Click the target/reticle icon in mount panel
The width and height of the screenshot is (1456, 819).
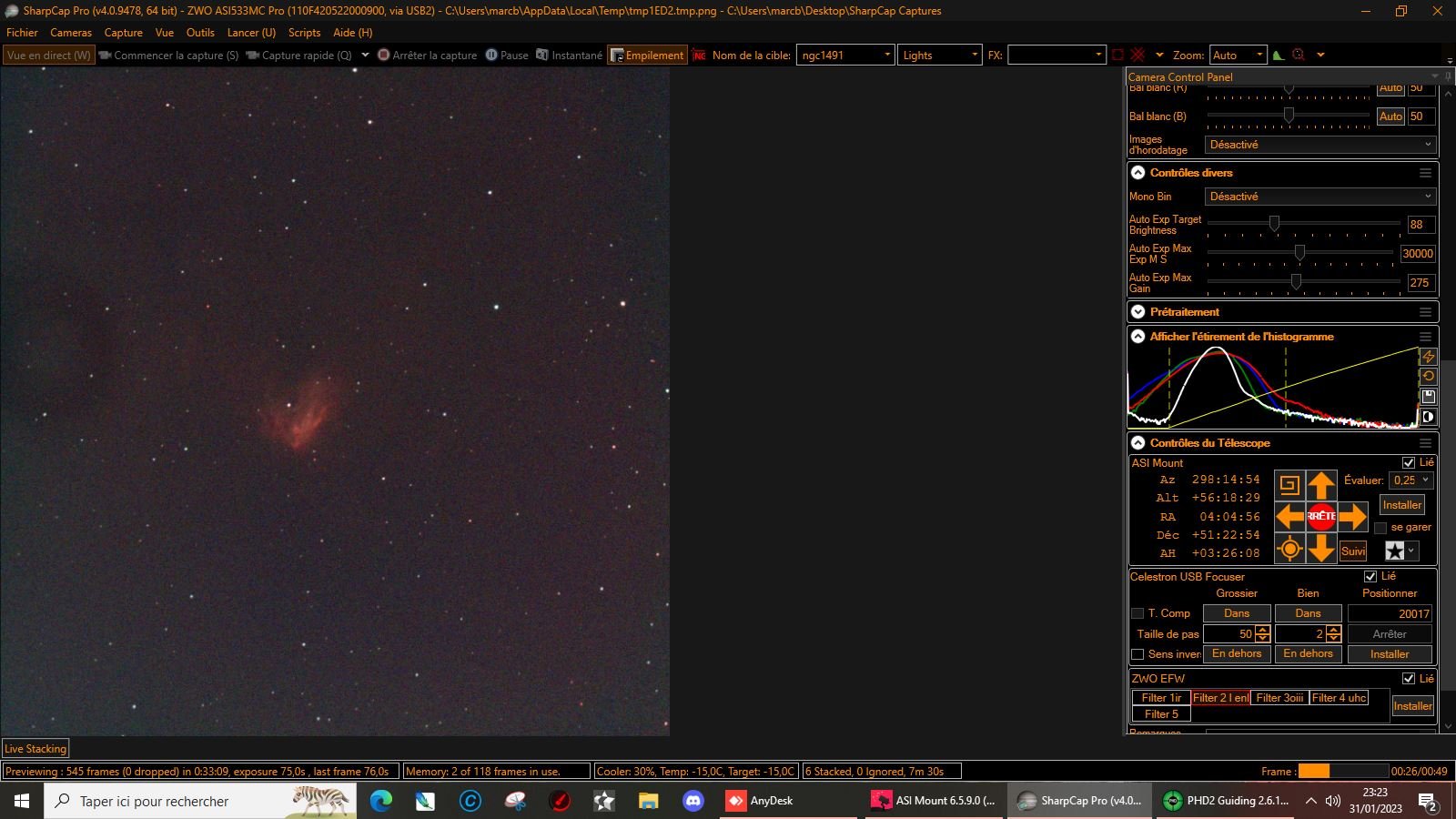pyautogui.click(x=1289, y=549)
